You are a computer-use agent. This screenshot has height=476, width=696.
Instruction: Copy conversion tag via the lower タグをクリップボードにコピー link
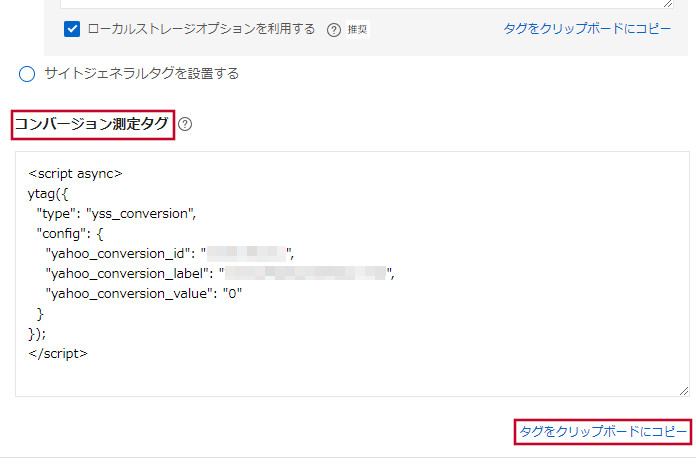pyautogui.click(x=603, y=432)
